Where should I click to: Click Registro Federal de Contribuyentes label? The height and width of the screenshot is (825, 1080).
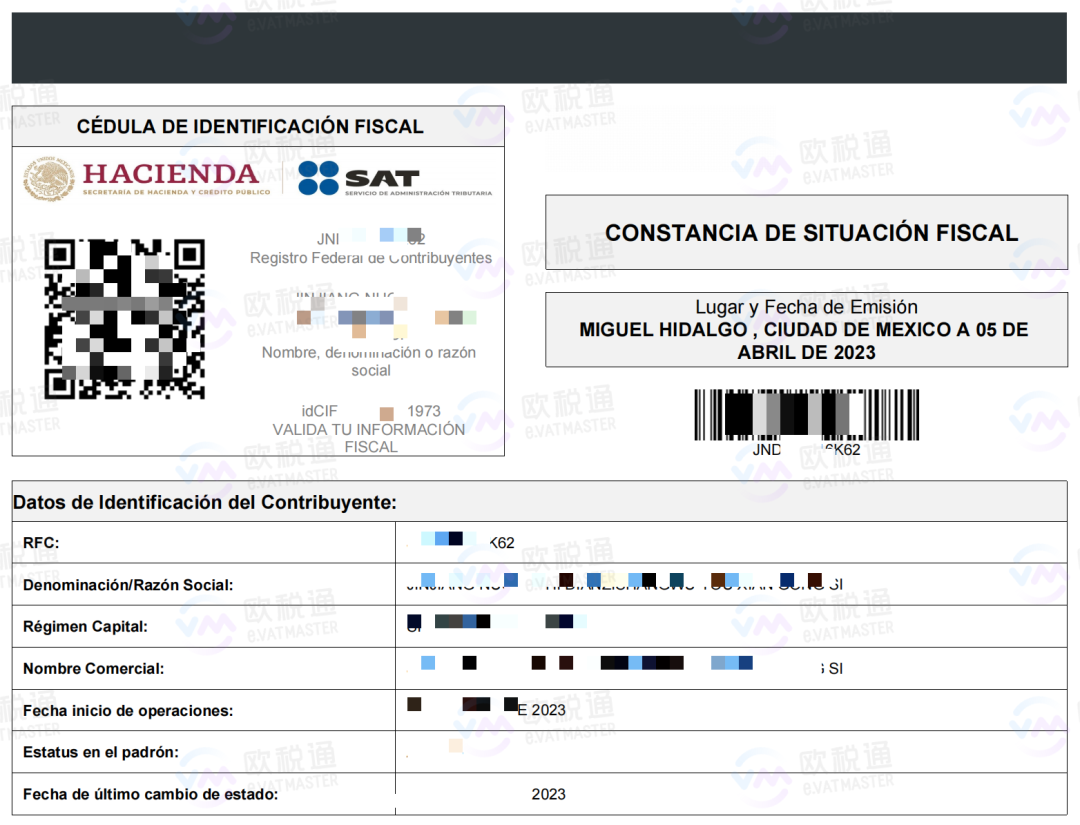(371, 258)
